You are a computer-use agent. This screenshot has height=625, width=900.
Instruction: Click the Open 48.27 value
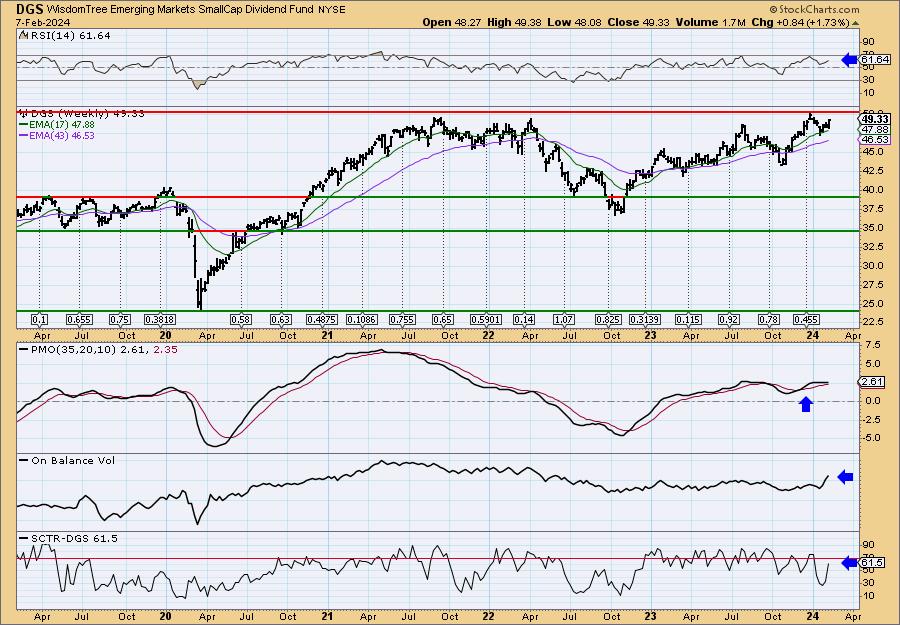pos(451,22)
